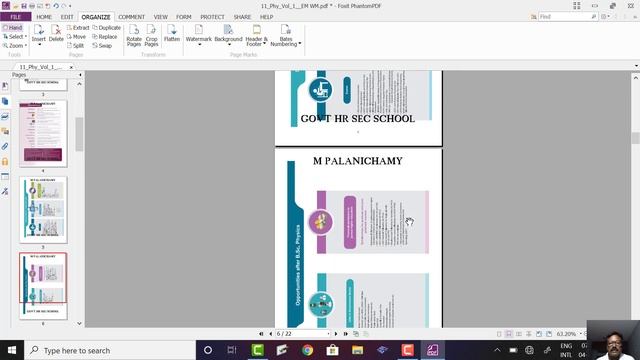
Task: Click Duplicate pages button
Action: point(107,28)
